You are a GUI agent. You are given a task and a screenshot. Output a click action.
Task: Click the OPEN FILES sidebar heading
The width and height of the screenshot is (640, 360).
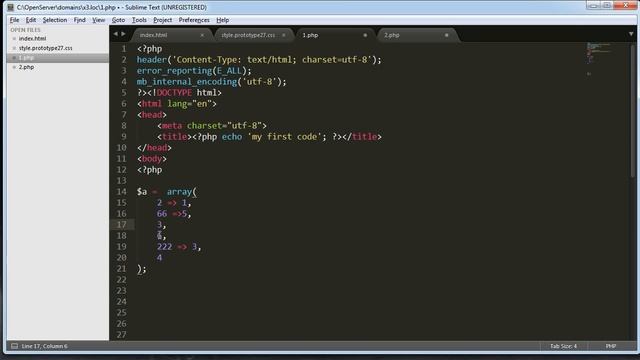tap(25, 30)
